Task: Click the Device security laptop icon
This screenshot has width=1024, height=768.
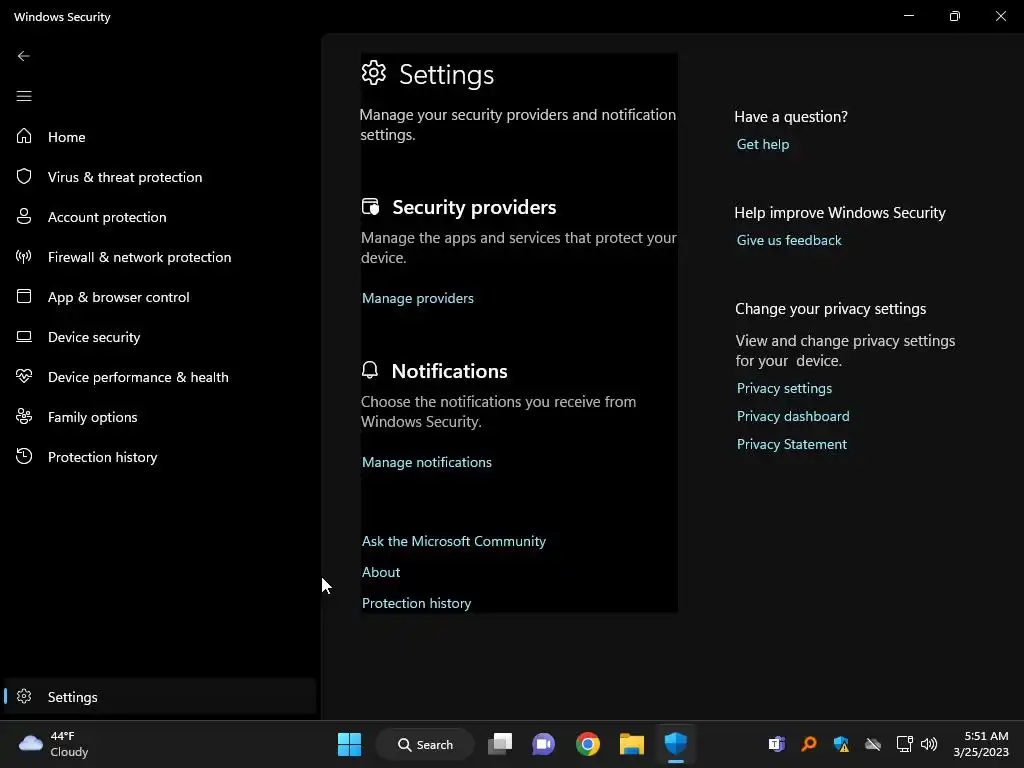Action: pos(24,336)
